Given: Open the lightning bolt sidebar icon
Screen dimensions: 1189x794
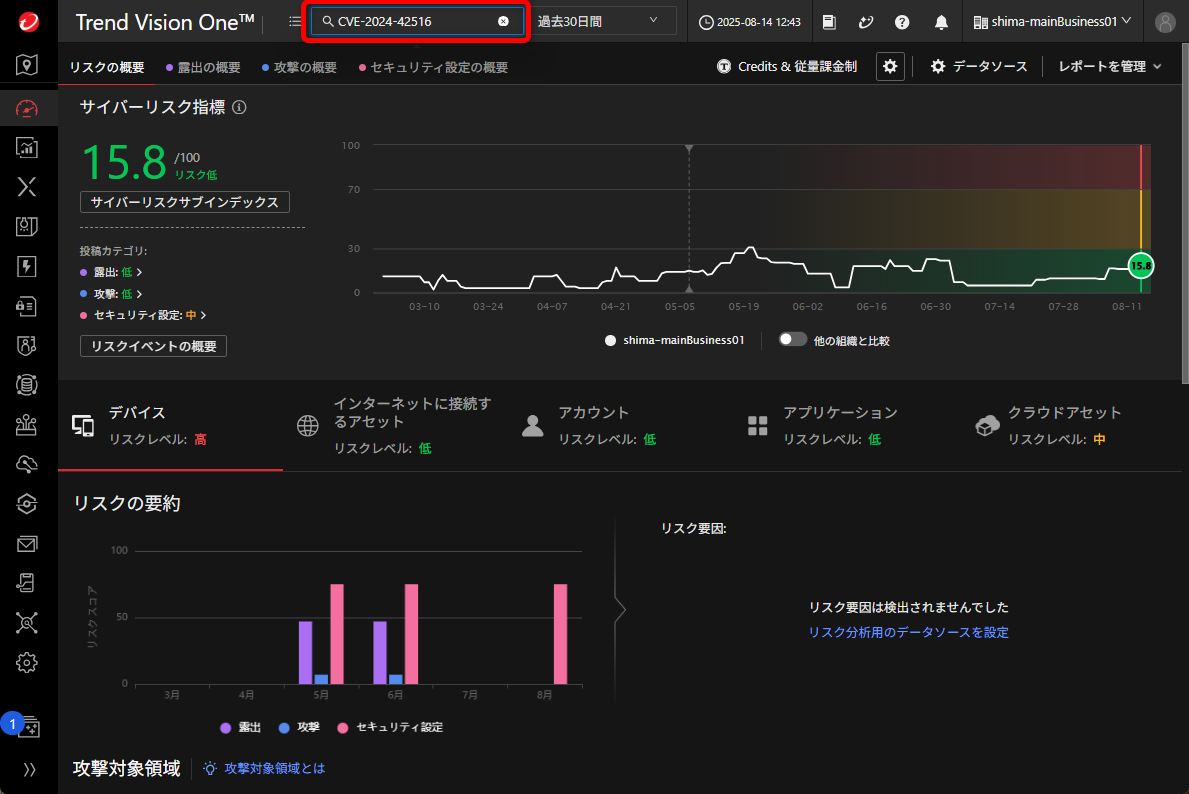Looking at the screenshot, I should coord(27,266).
